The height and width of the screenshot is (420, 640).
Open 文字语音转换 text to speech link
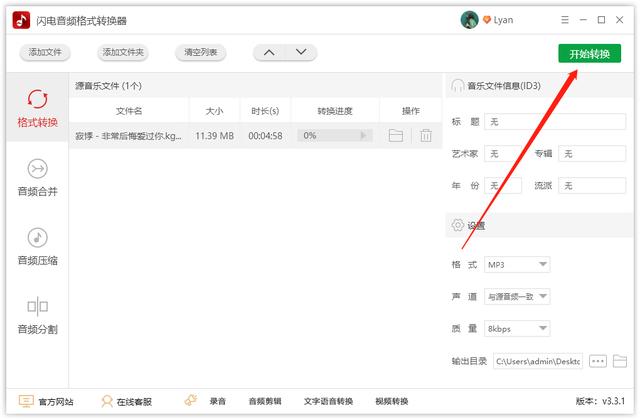pyautogui.click(x=328, y=402)
